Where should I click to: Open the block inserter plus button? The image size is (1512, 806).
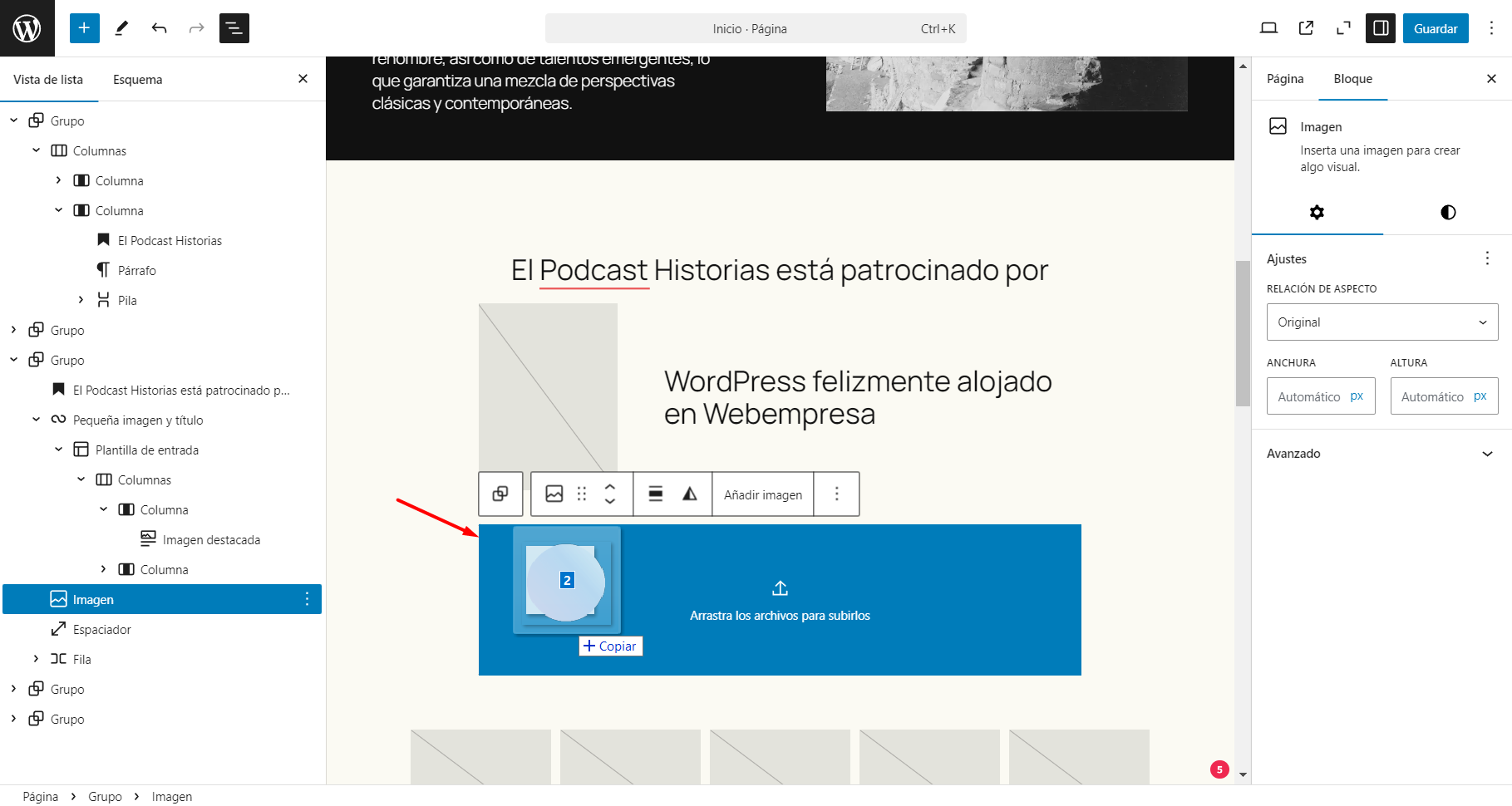84,28
